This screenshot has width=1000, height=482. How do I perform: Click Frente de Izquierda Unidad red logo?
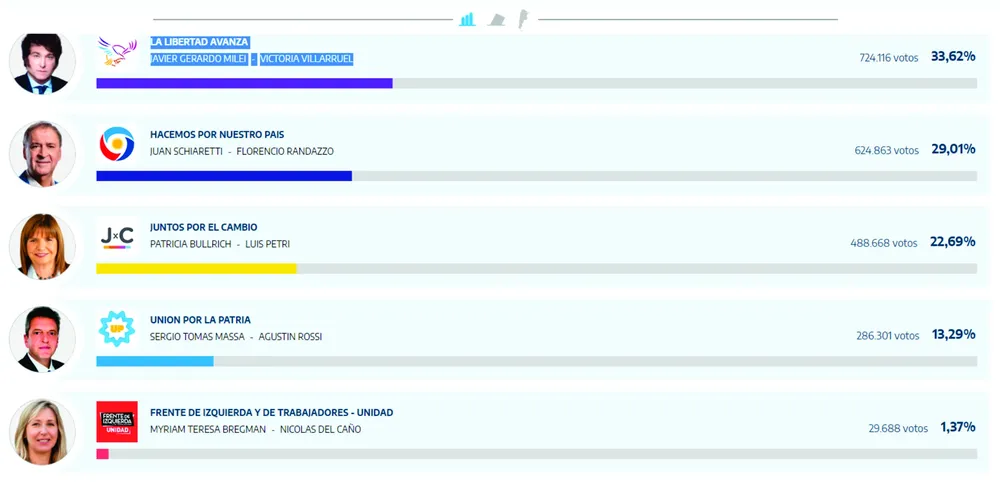pyautogui.click(x=117, y=421)
